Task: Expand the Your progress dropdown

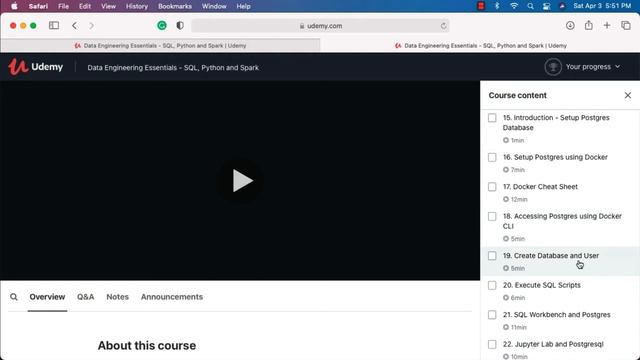Action: click(x=593, y=67)
